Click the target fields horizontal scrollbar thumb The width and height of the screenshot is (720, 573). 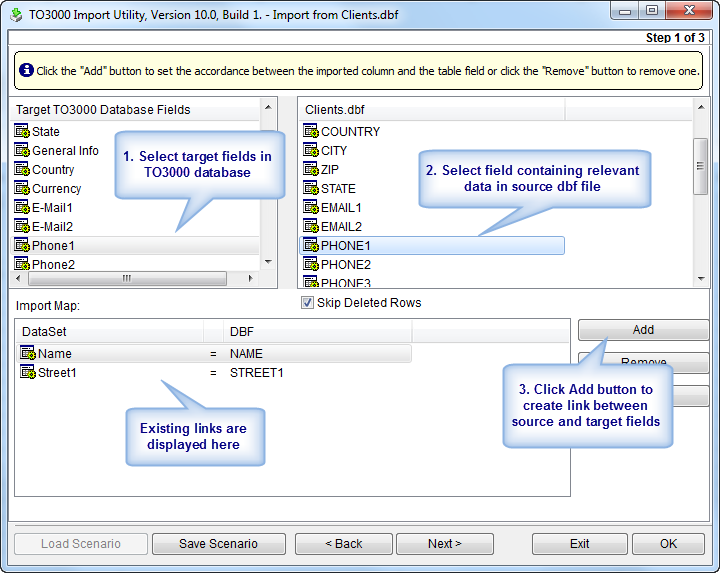tap(127, 278)
